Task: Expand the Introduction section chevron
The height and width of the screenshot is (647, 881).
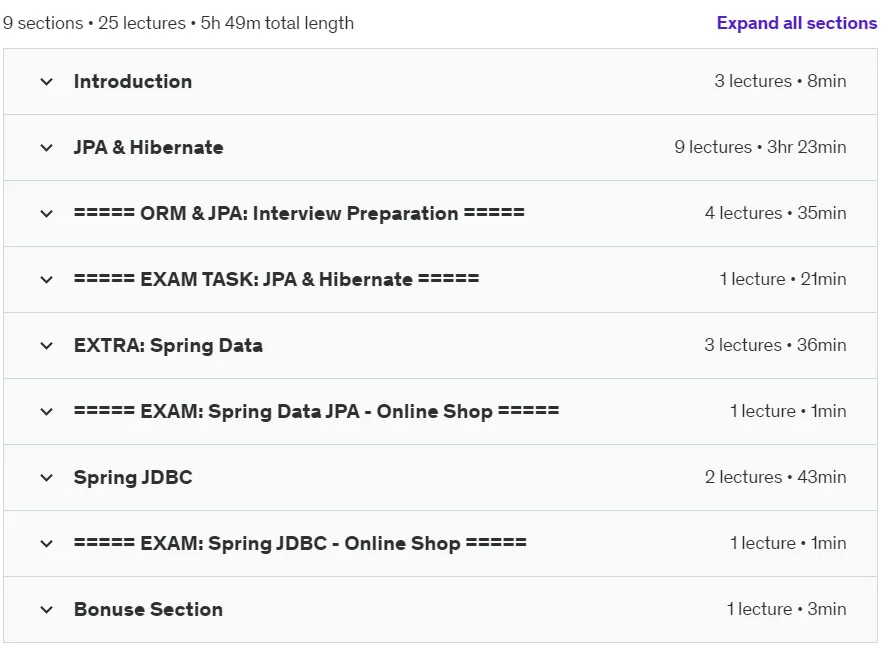Action: (x=47, y=82)
